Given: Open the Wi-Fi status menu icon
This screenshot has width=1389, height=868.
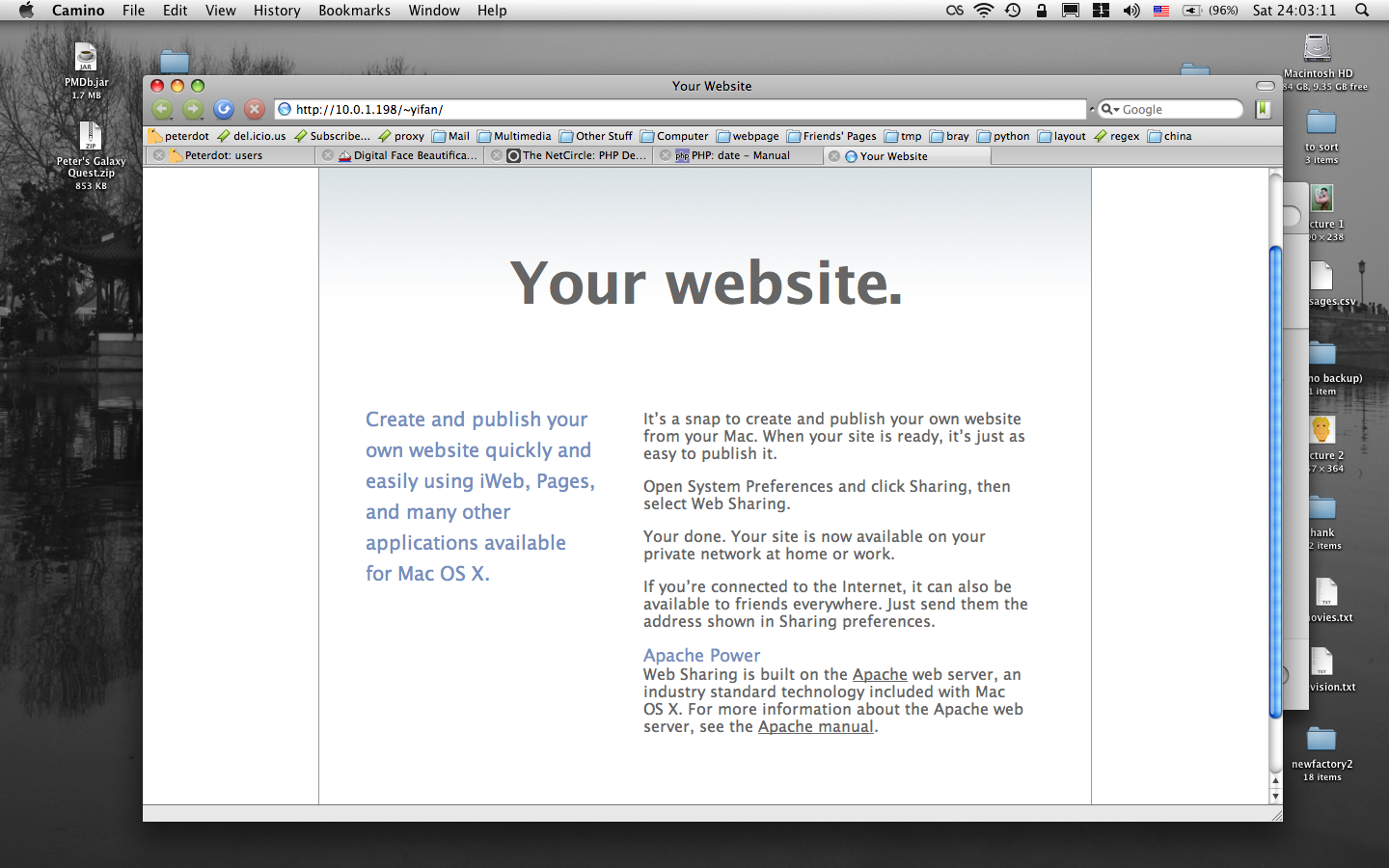Looking at the screenshot, I should pos(983,11).
